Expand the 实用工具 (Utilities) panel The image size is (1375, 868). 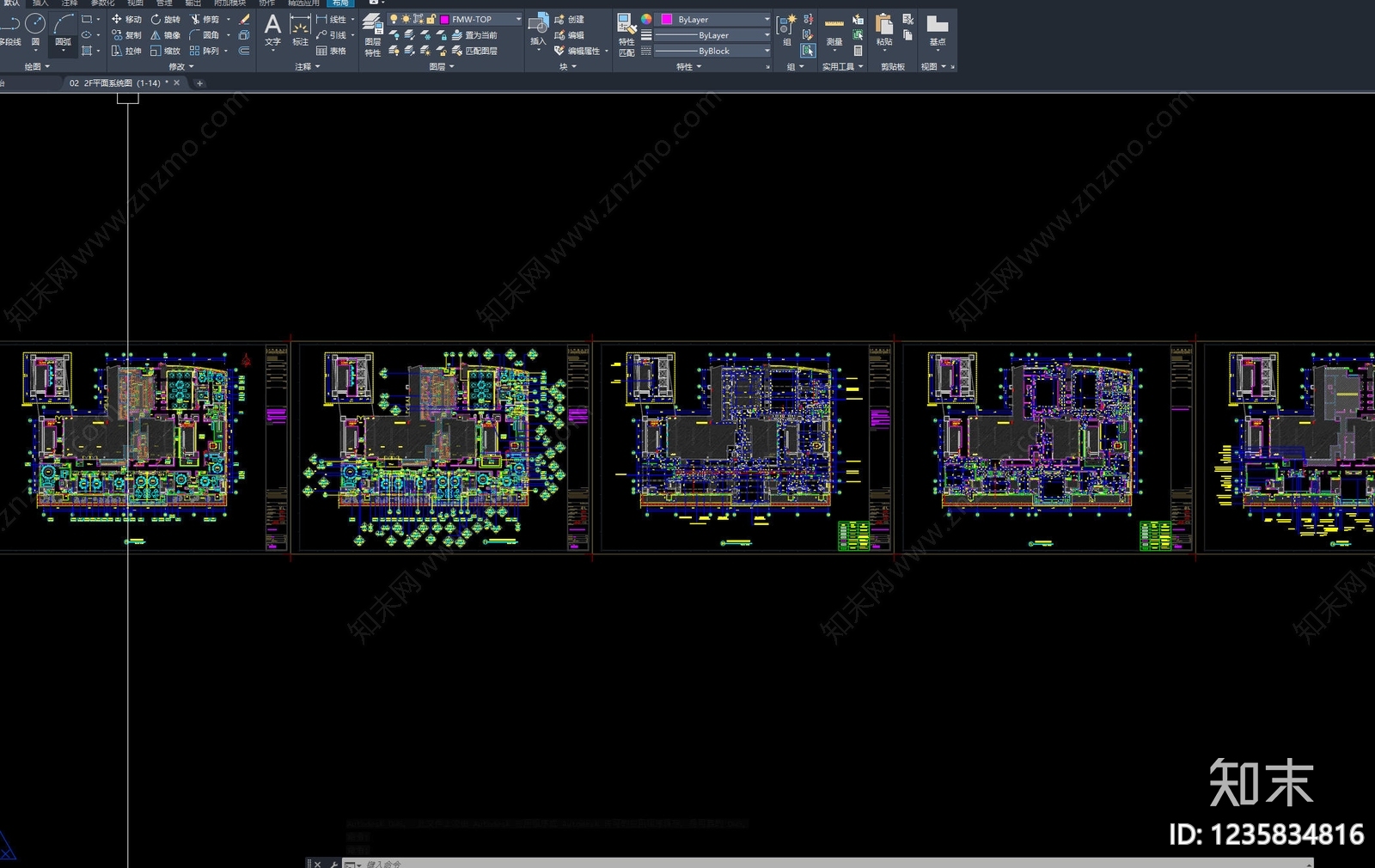coord(842,66)
